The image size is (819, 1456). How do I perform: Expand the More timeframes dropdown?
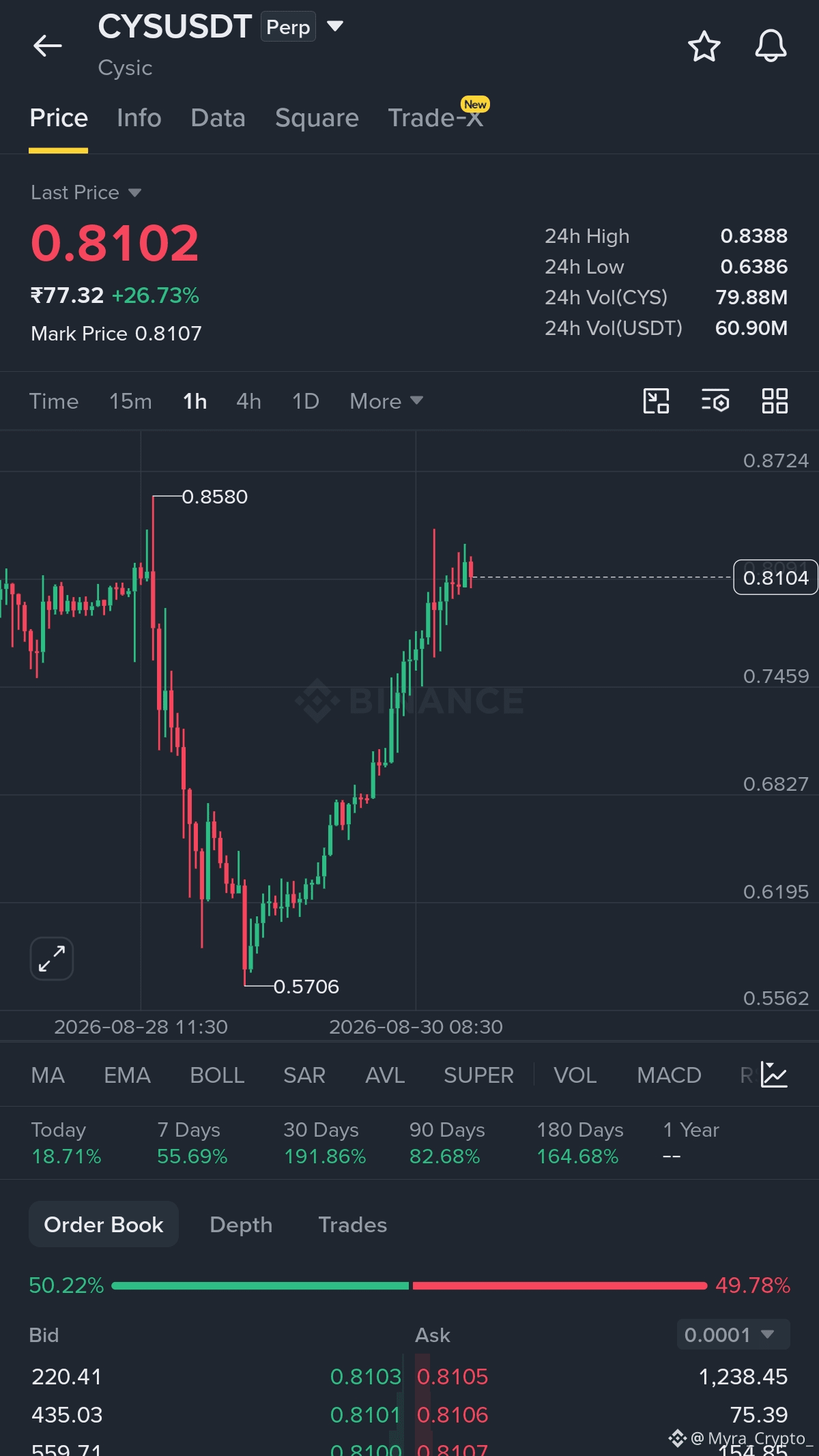point(386,401)
